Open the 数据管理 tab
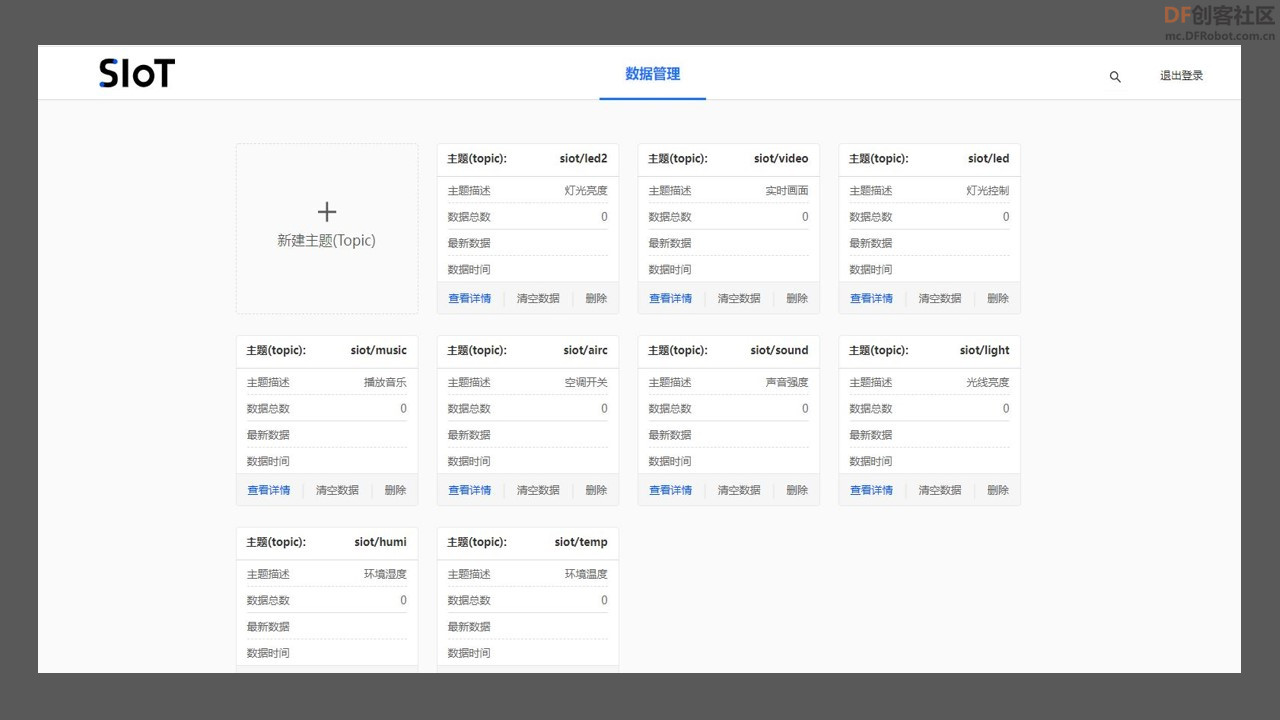Viewport: 1280px width, 720px height. [x=653, y=74]
